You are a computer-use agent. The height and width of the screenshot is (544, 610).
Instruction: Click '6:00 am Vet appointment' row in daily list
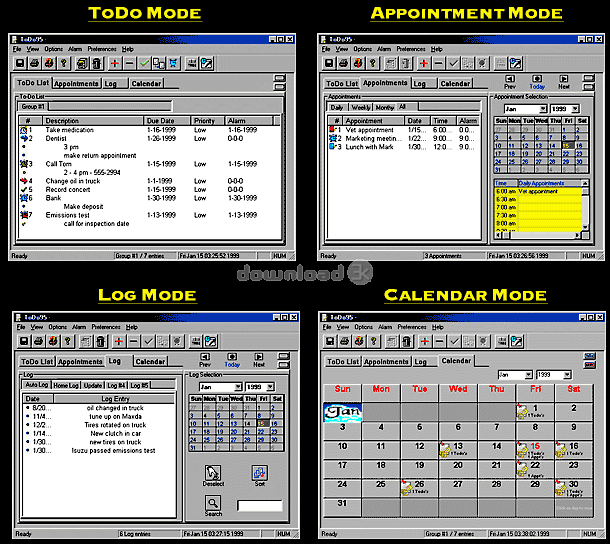pos(538,191)
